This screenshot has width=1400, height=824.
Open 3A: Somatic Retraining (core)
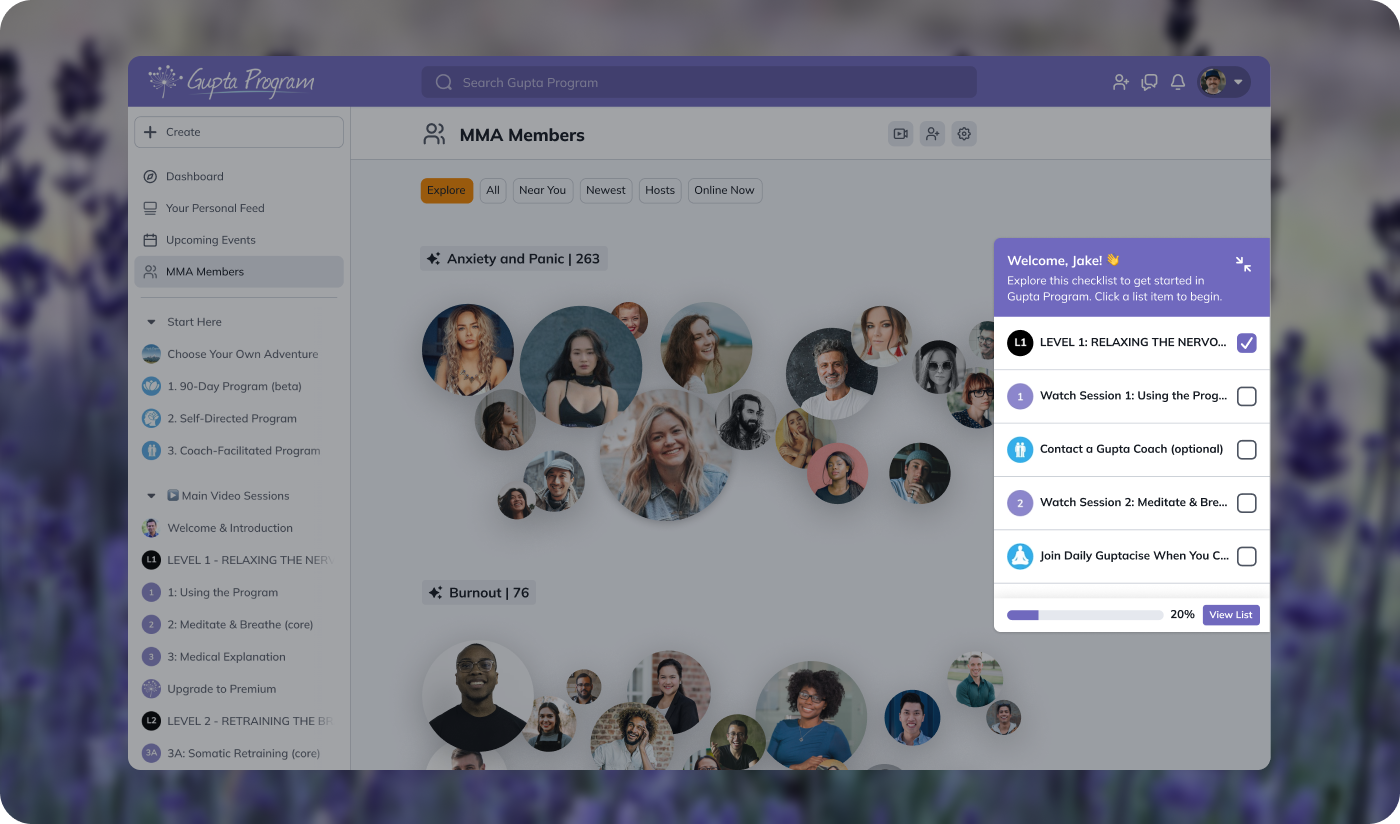[239, 753]
